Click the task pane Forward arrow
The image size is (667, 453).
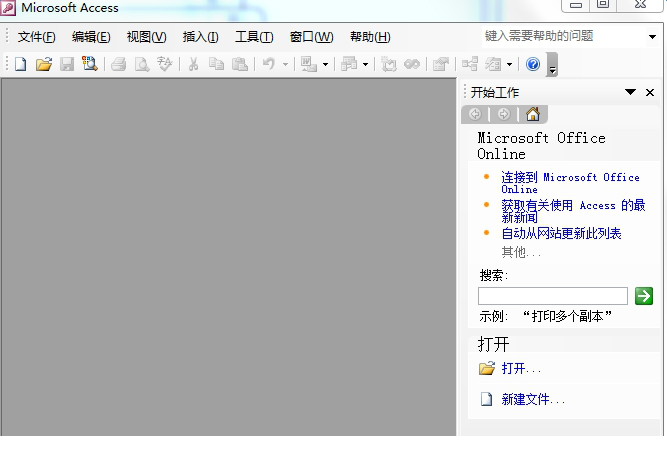504,114
